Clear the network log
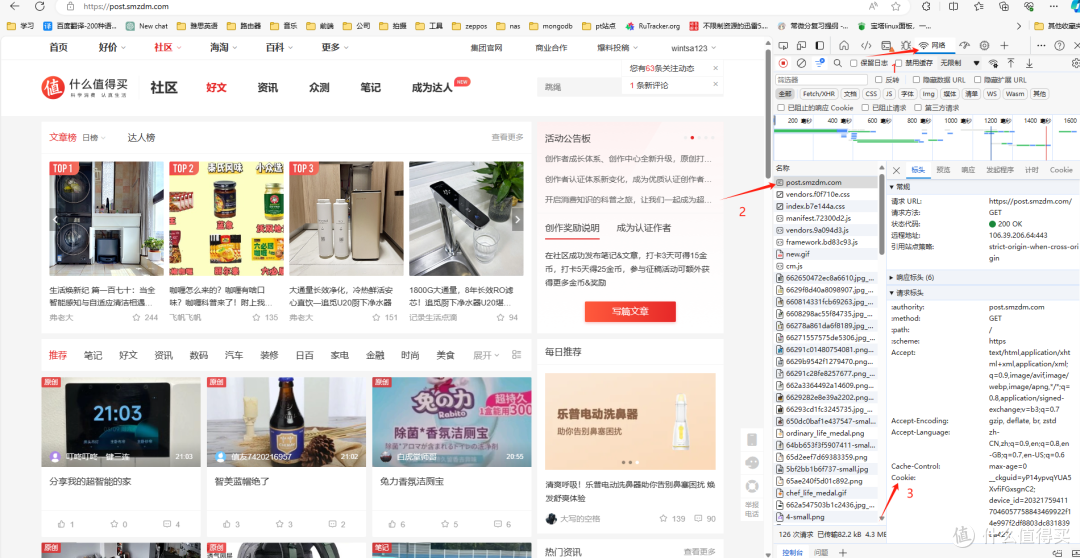Screen dimensions: 1080x558 [x=801, y=63]
